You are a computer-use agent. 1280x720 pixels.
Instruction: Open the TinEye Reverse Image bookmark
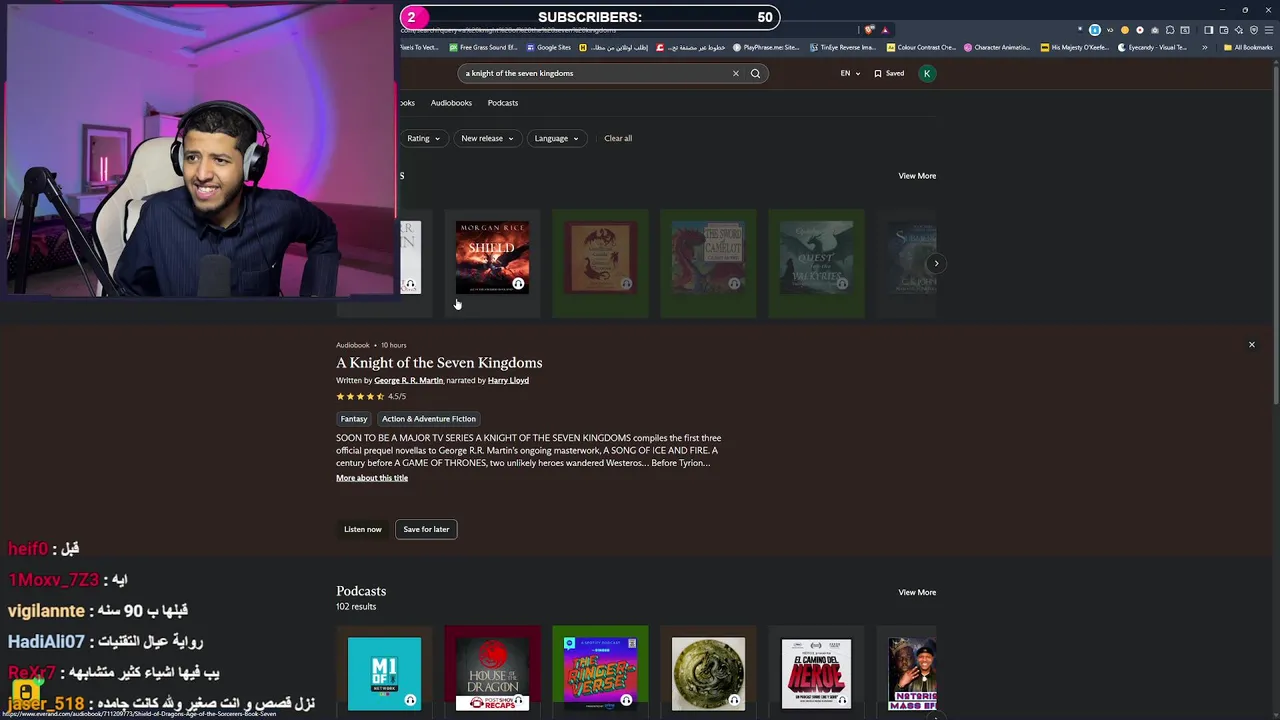tap(842, 47)
